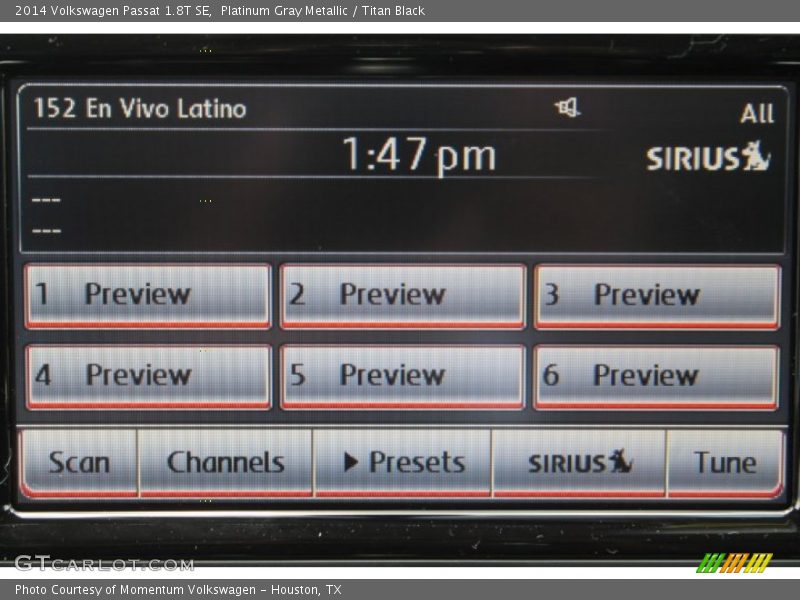Select the 152 En Vivo Latino channel name

pyautogui.click(x=140, y=108)
